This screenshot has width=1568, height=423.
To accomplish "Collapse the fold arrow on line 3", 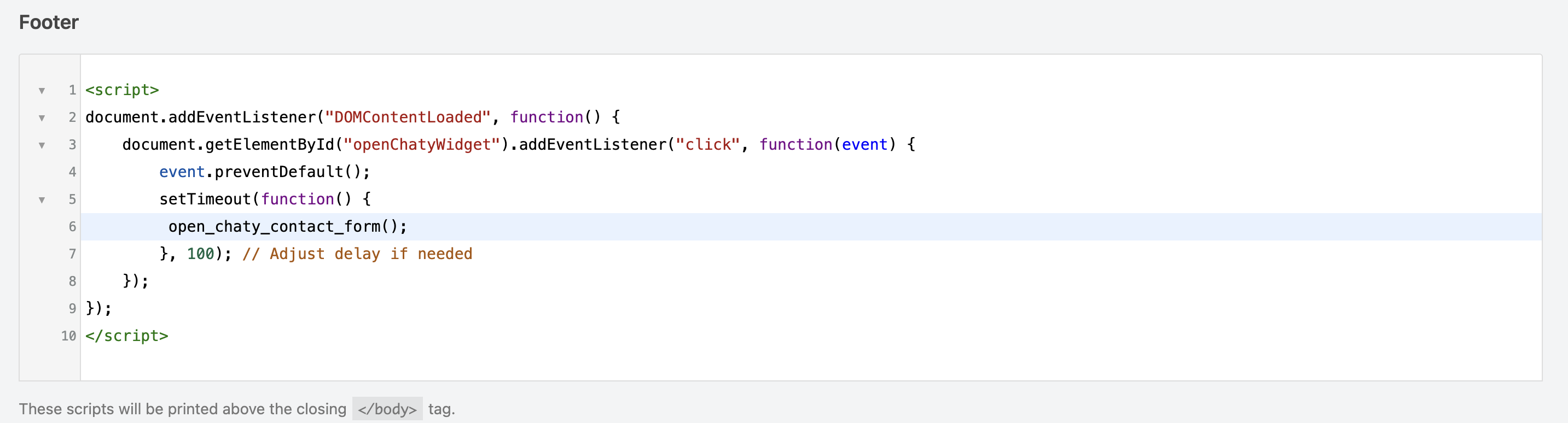I will coord(42,145).
